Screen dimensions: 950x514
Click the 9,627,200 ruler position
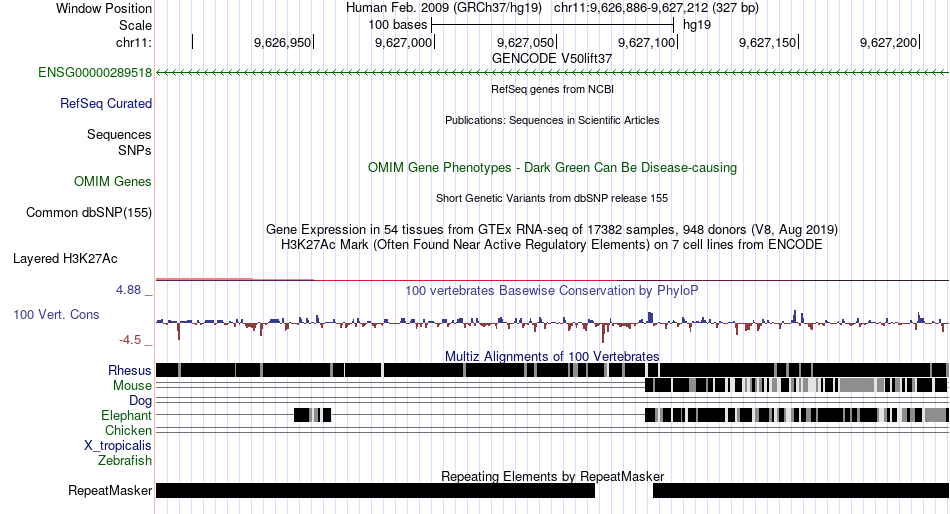[889, 42]
